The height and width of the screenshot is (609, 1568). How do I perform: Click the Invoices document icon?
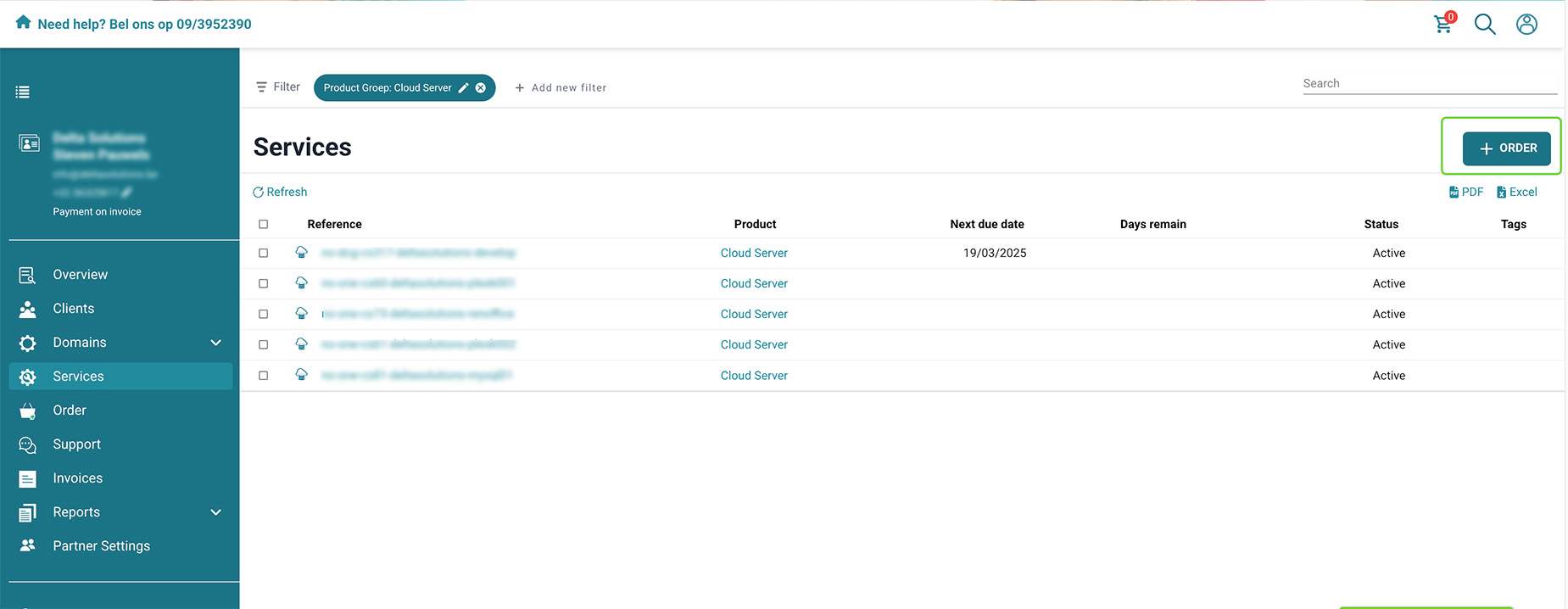click(27, 478)
